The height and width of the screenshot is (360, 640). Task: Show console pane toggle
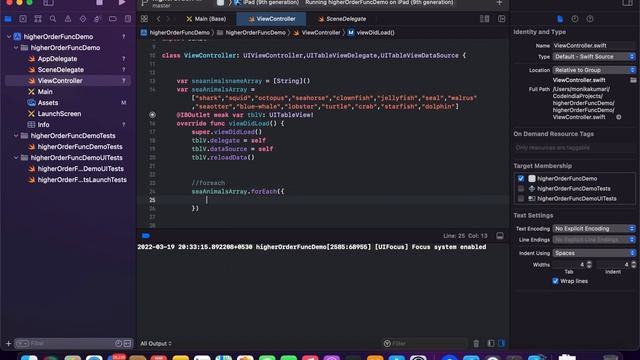pyautogui.click(x=502, y=344)
